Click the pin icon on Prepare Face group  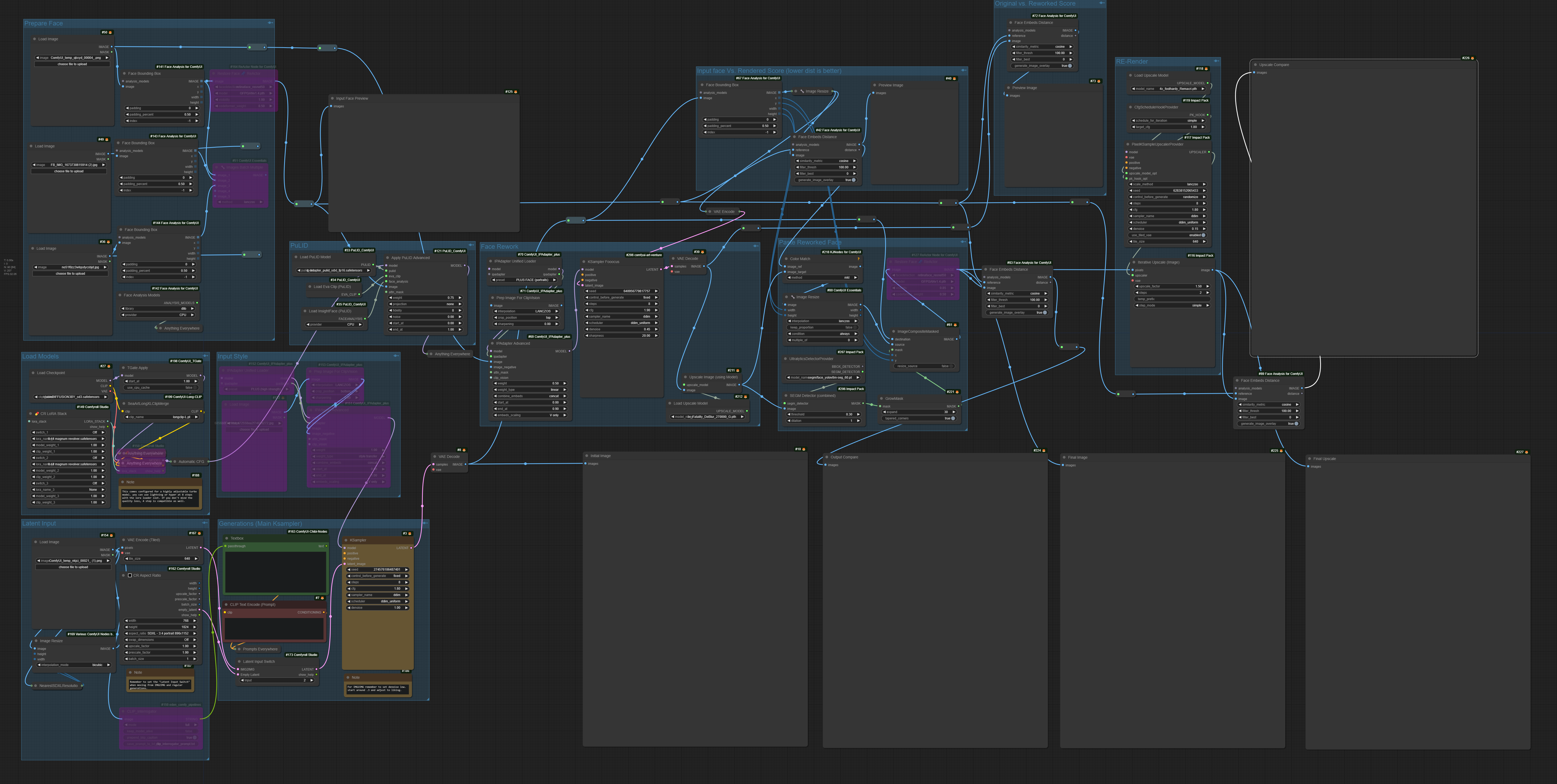point(270,23)
